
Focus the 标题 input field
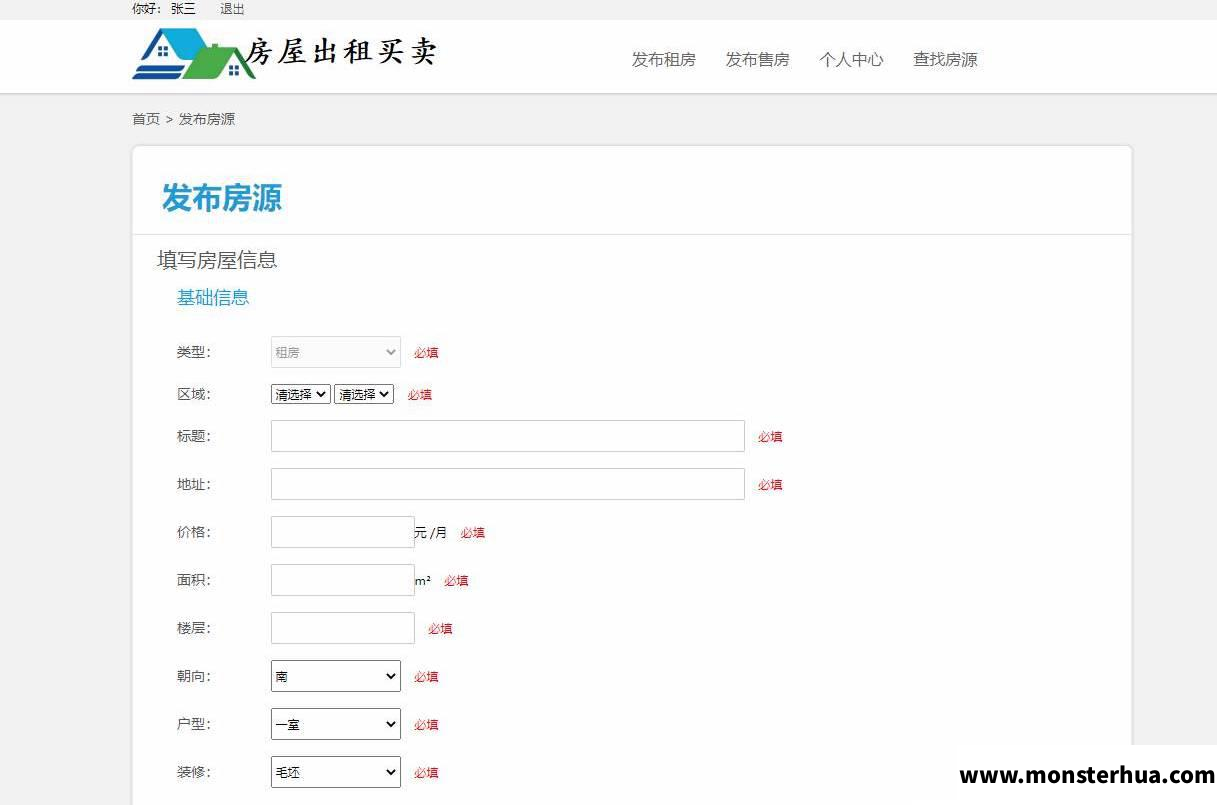click(x=508, y=436)
